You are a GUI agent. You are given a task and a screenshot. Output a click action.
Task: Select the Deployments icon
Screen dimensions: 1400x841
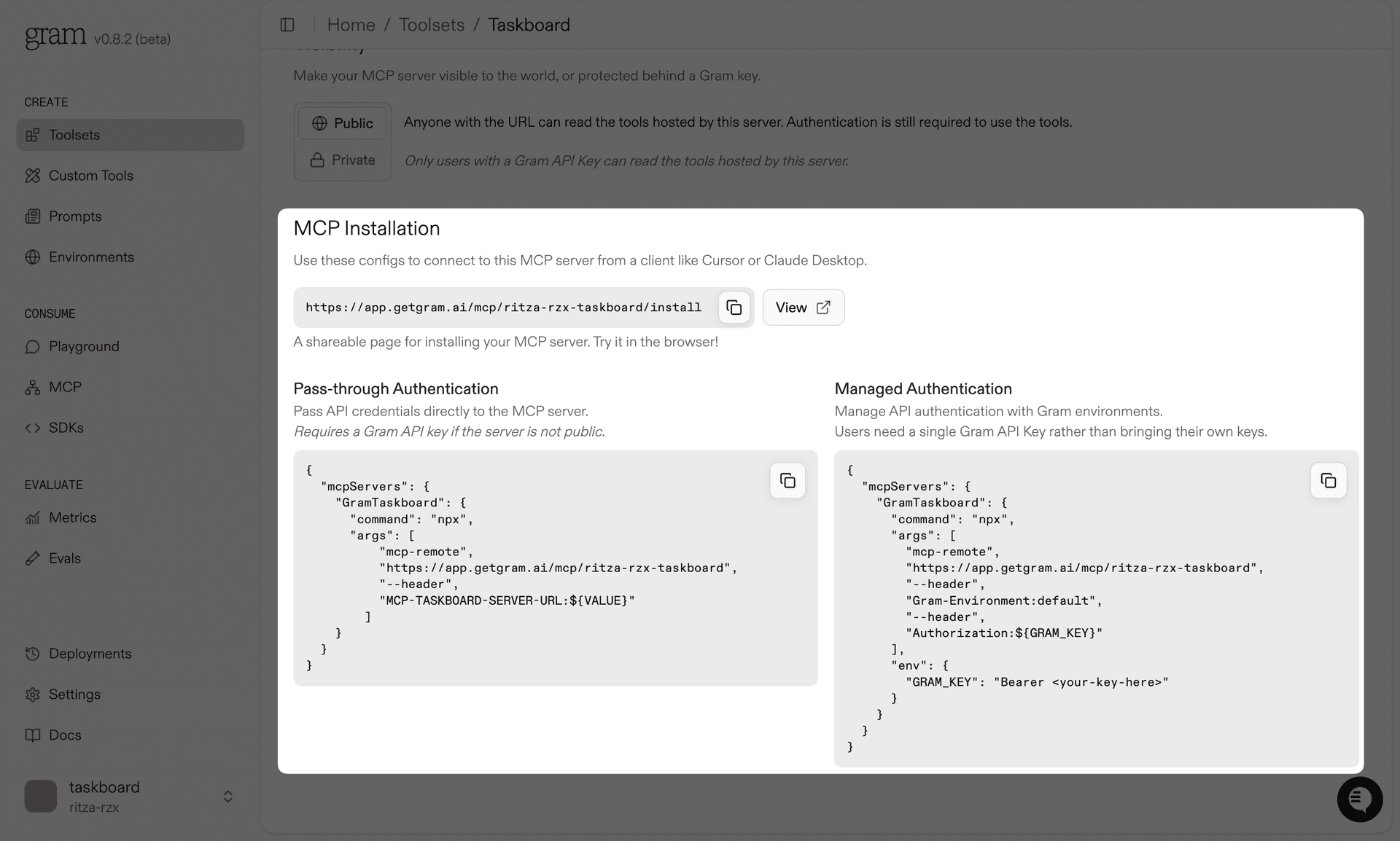33,654
